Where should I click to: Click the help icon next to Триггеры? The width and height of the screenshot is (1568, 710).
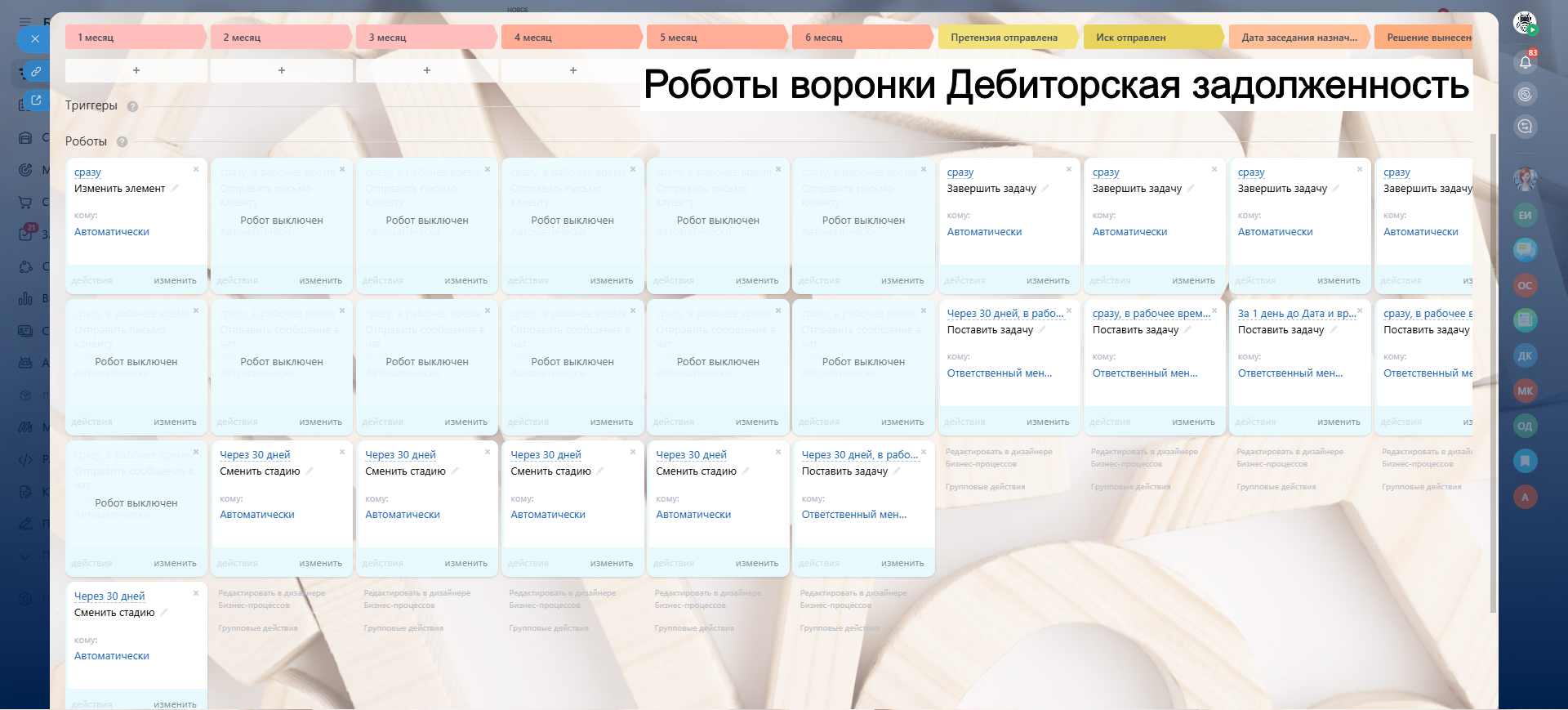coord(132,106)
